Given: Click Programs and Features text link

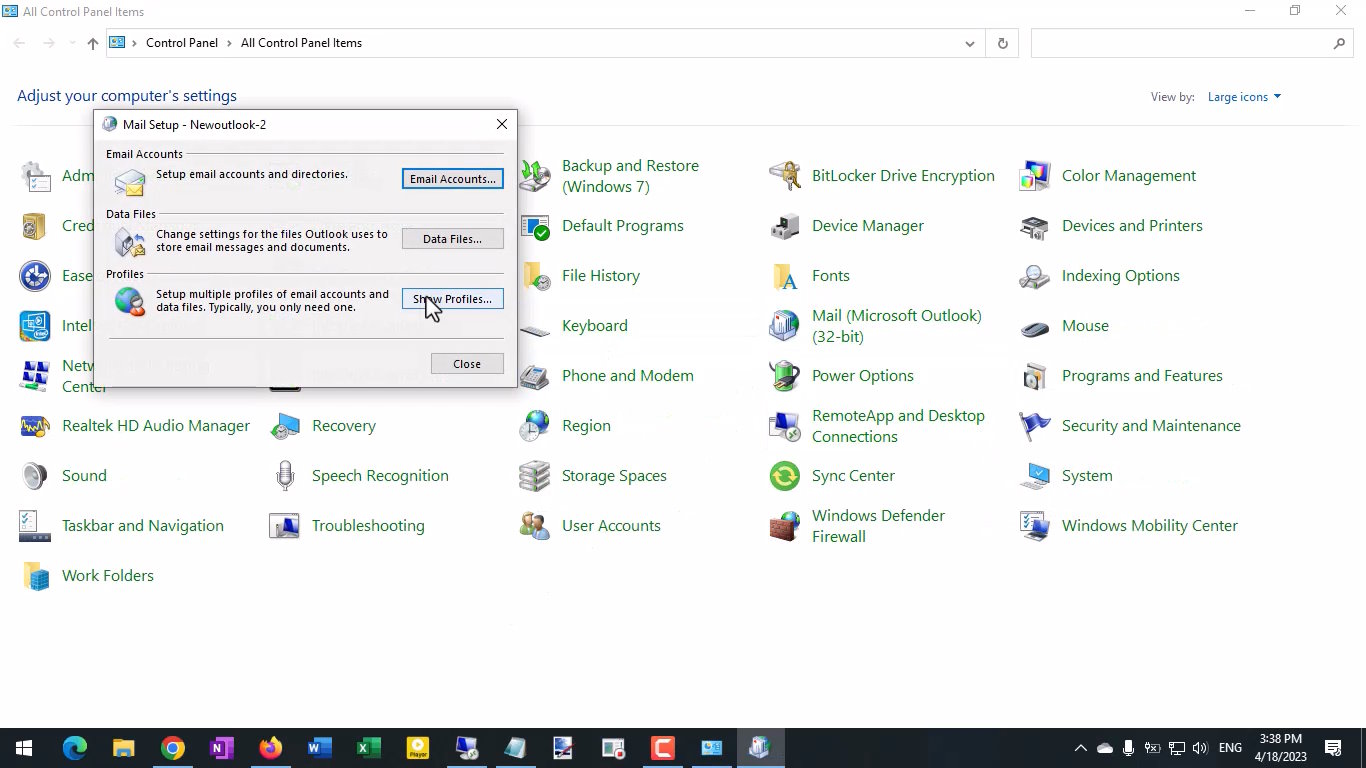Looking at the screenshot, I should pyautogui.click(x=1142, y=376).
